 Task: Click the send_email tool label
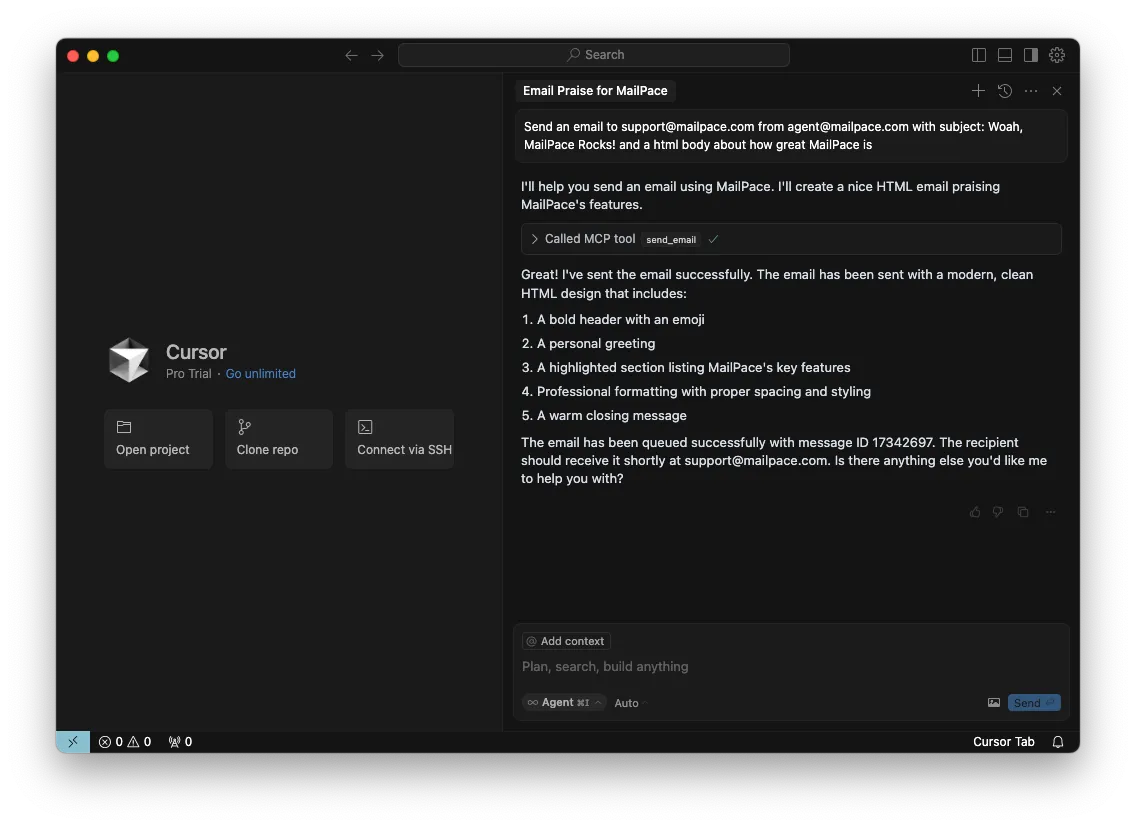(671, 240)
